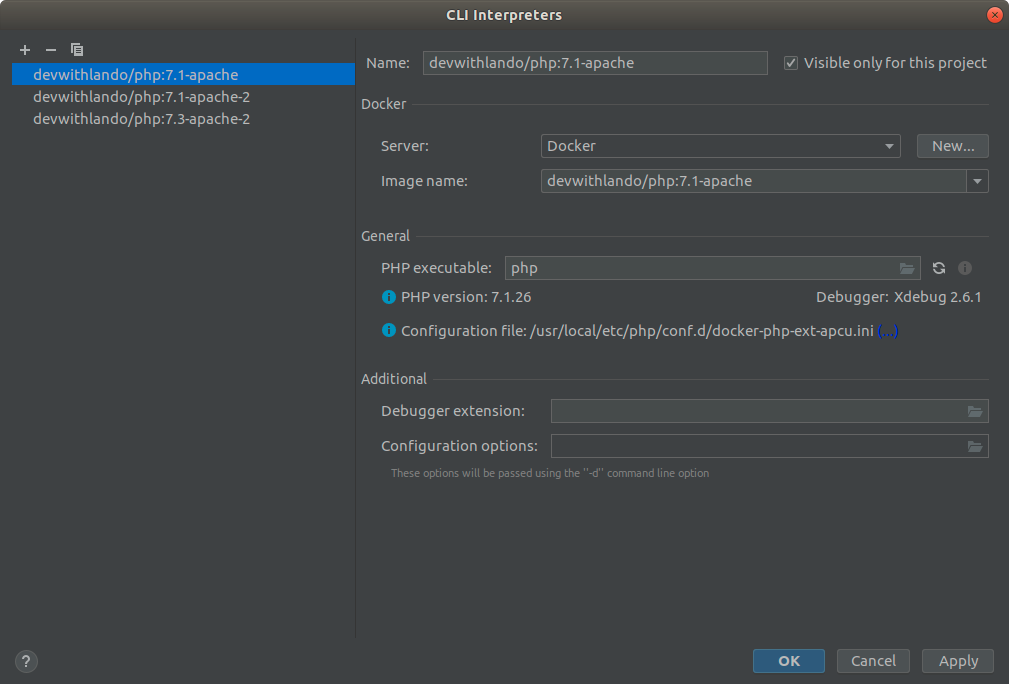Remove the selected interpreter using the minus icon
Image resolution: width=1009 pixels, height=684 pixels.
50,49
